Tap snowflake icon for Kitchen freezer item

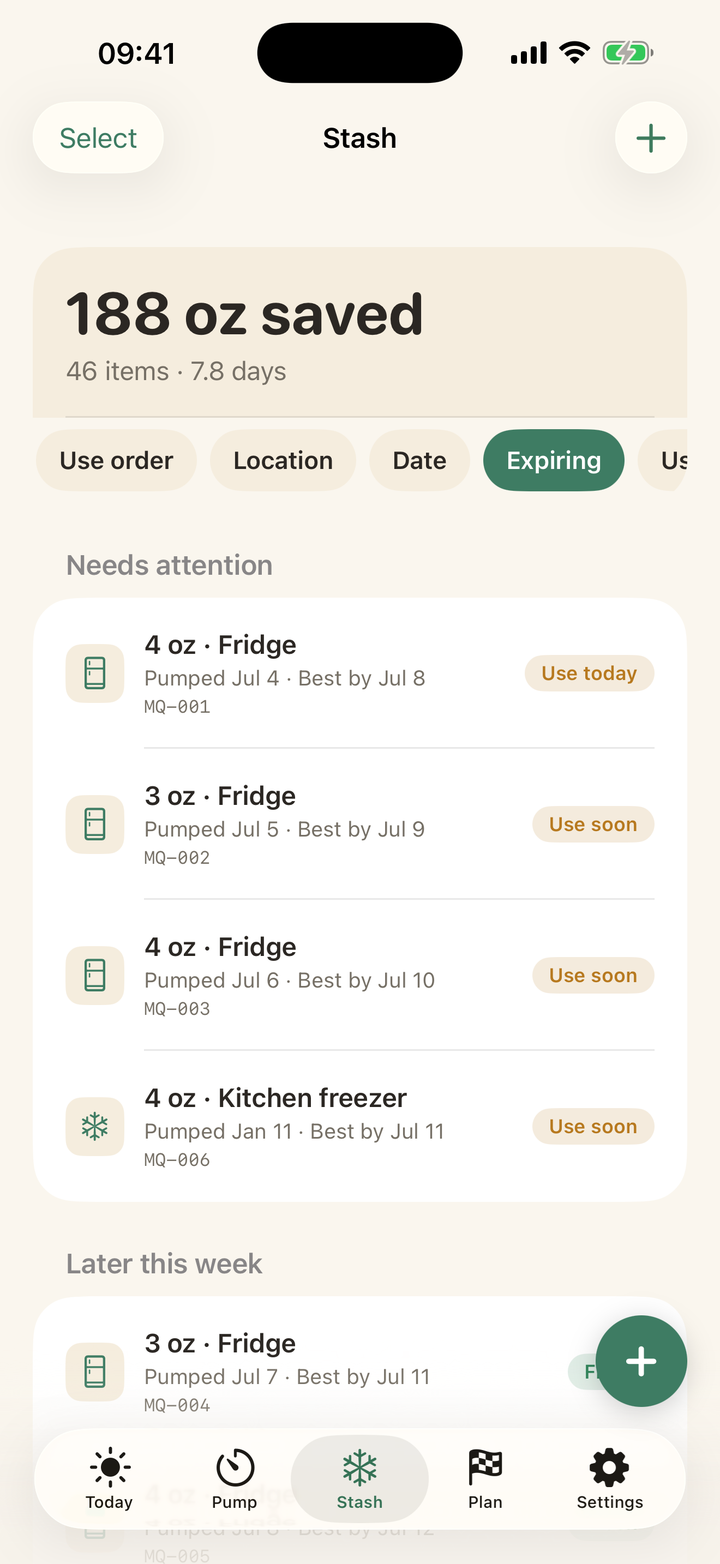point(95,1126)
